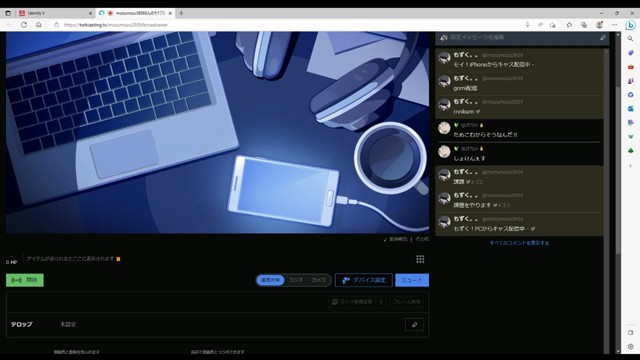Screen dimensions: 640x360
Task: Open the sidebar green tree icon
Action: point(631,151)
